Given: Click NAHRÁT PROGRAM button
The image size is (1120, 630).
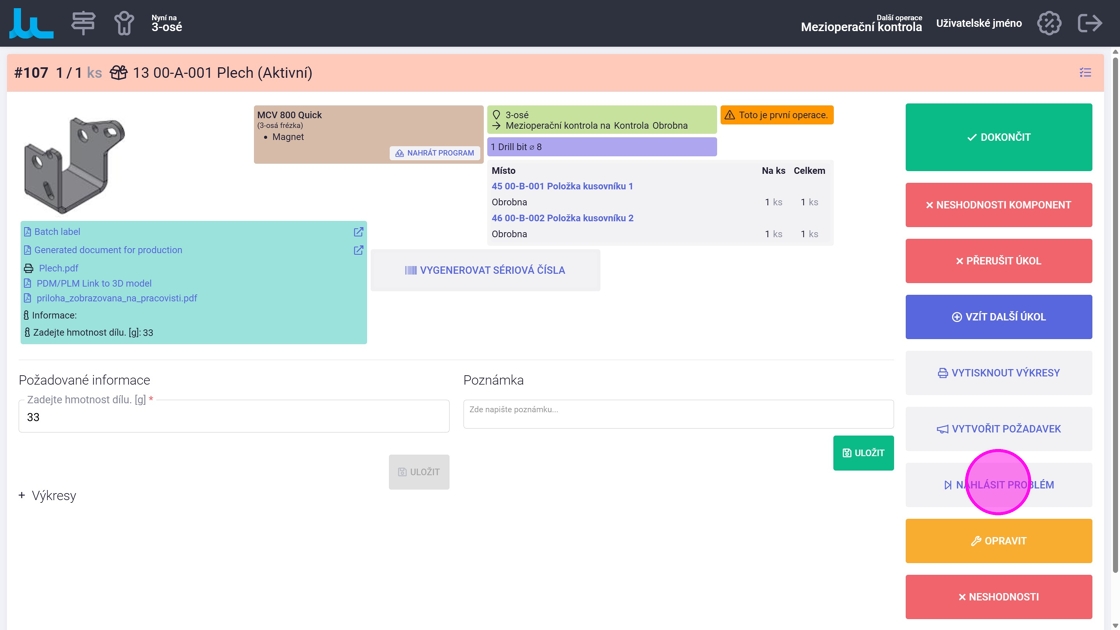Looking at the screenshot, I should point(435,153).
